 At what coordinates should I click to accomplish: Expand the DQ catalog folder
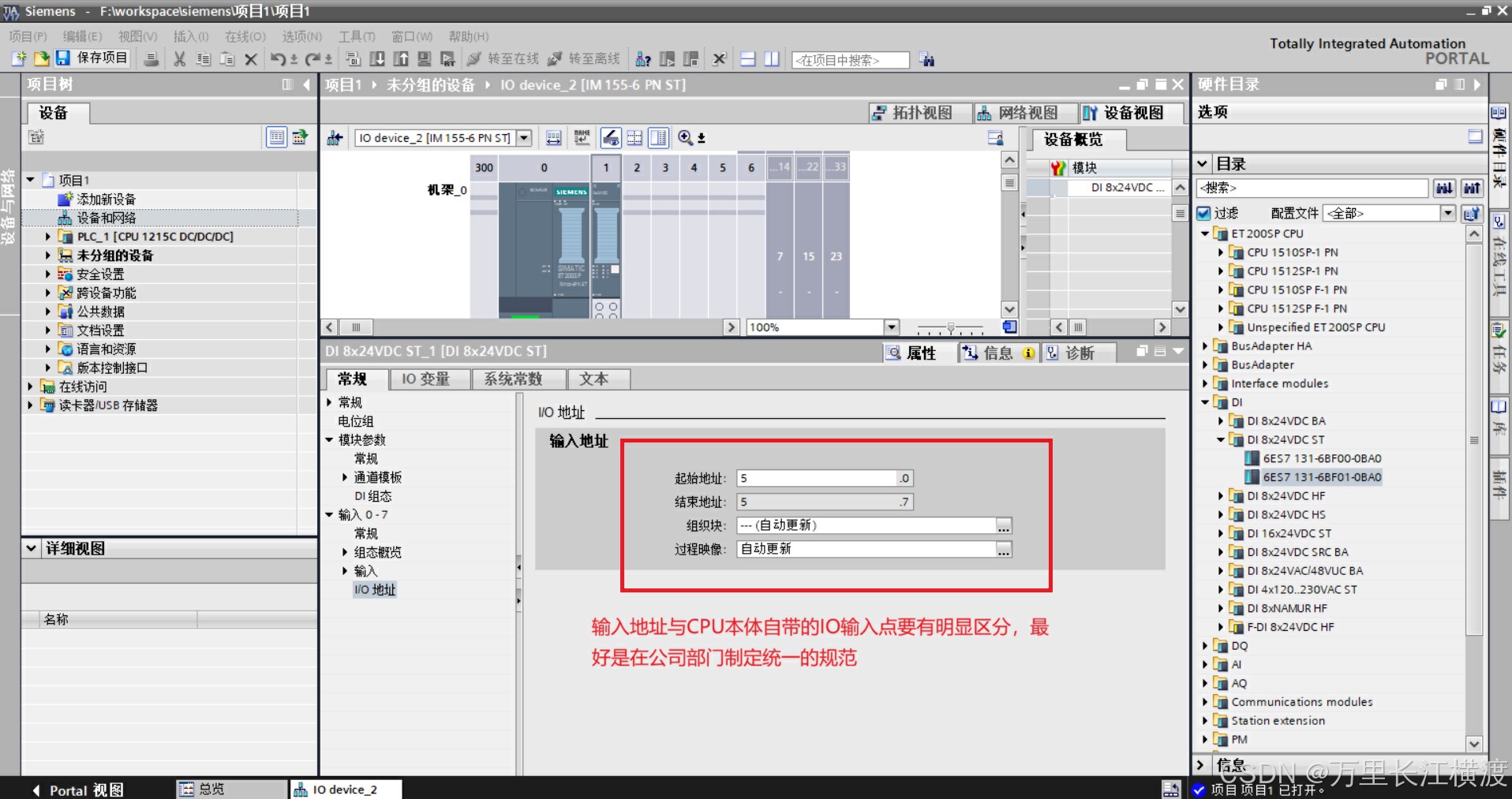1205,646
